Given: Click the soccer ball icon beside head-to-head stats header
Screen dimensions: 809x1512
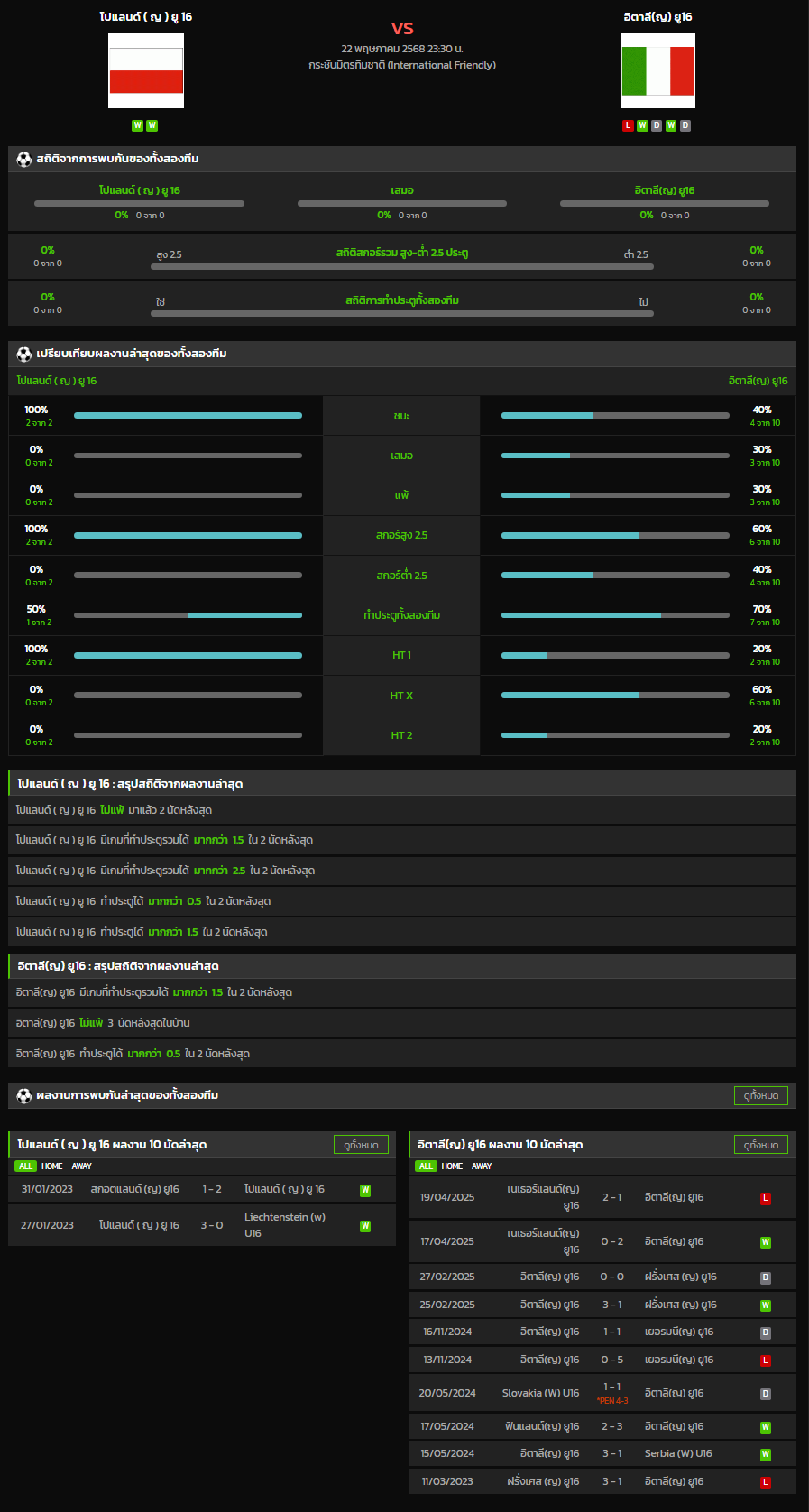Looking at the screenshot, I should tap(24, 159).
